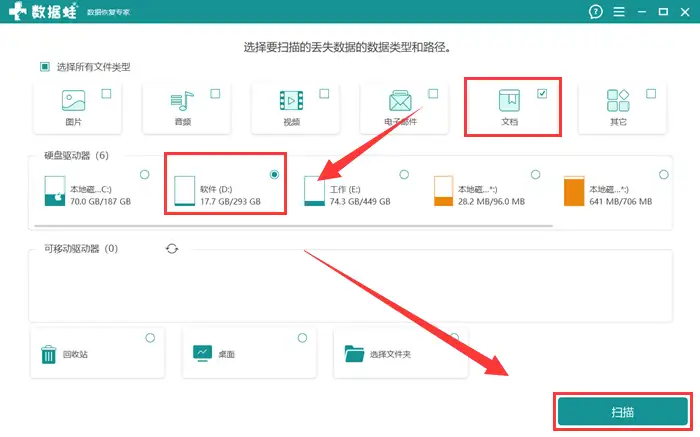Click the Email (电子邮件) envelope icon
The image size is (700, 437).
tap(400, 100)
